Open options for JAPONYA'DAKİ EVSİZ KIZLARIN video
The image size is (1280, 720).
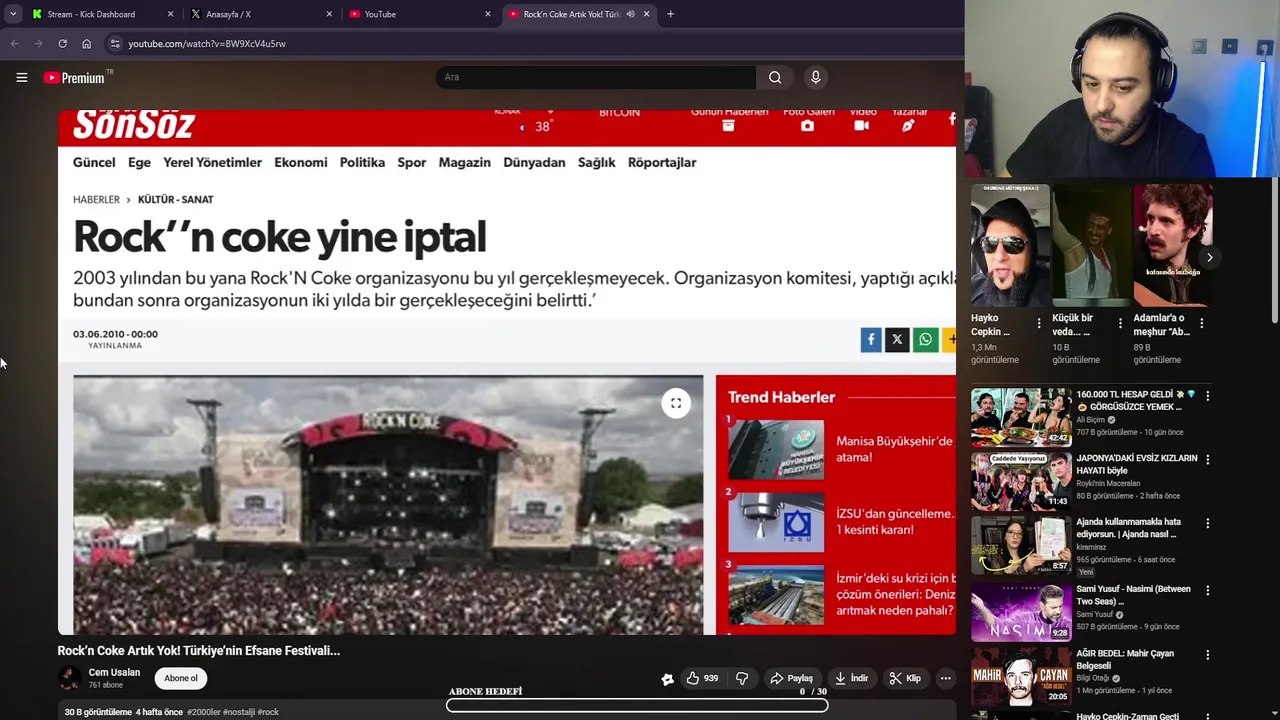click(x=1207, y=459)
